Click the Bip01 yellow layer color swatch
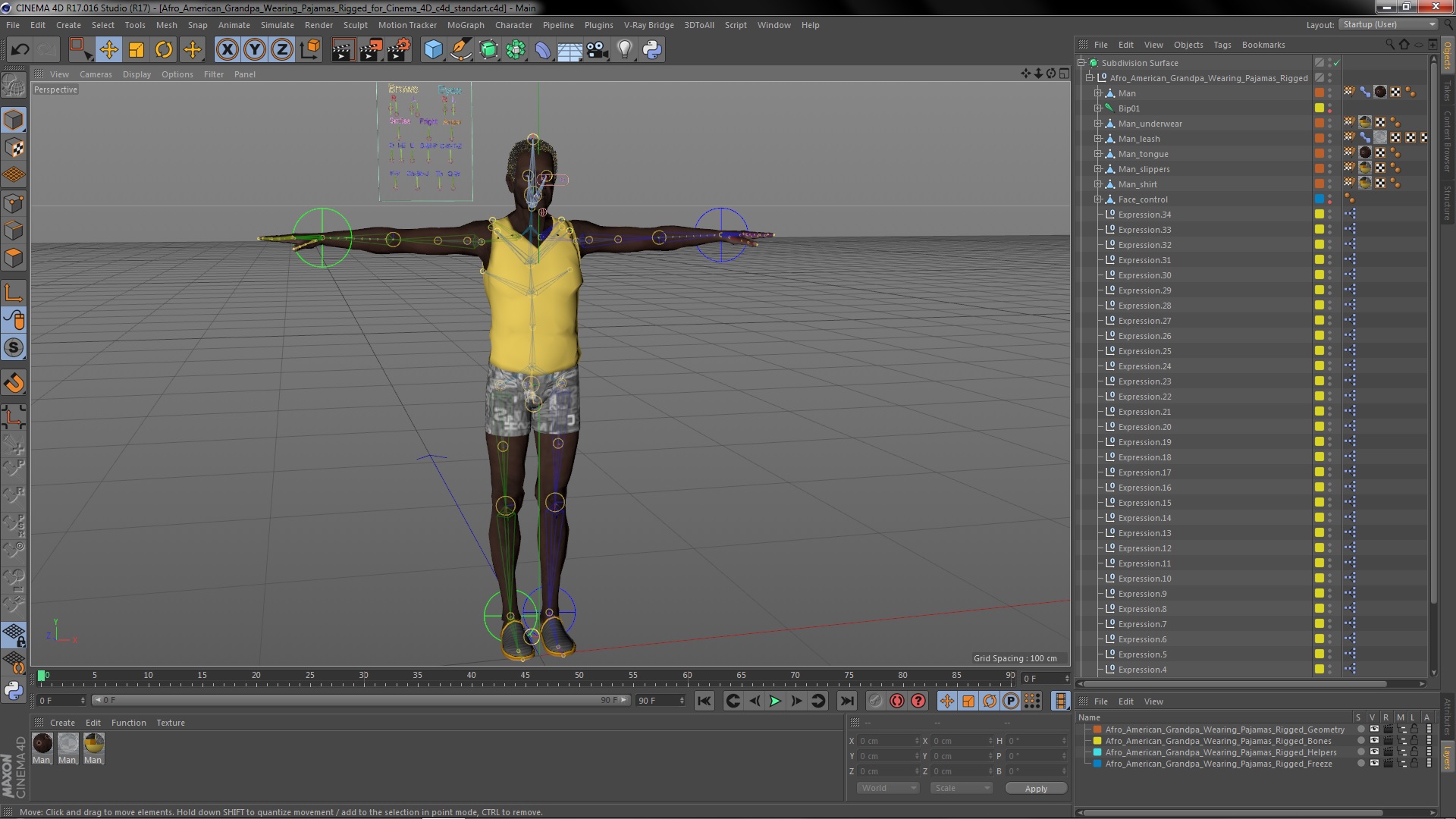Image resolution: width=1456 pixels, height=819 pixels. [1319, 108]
